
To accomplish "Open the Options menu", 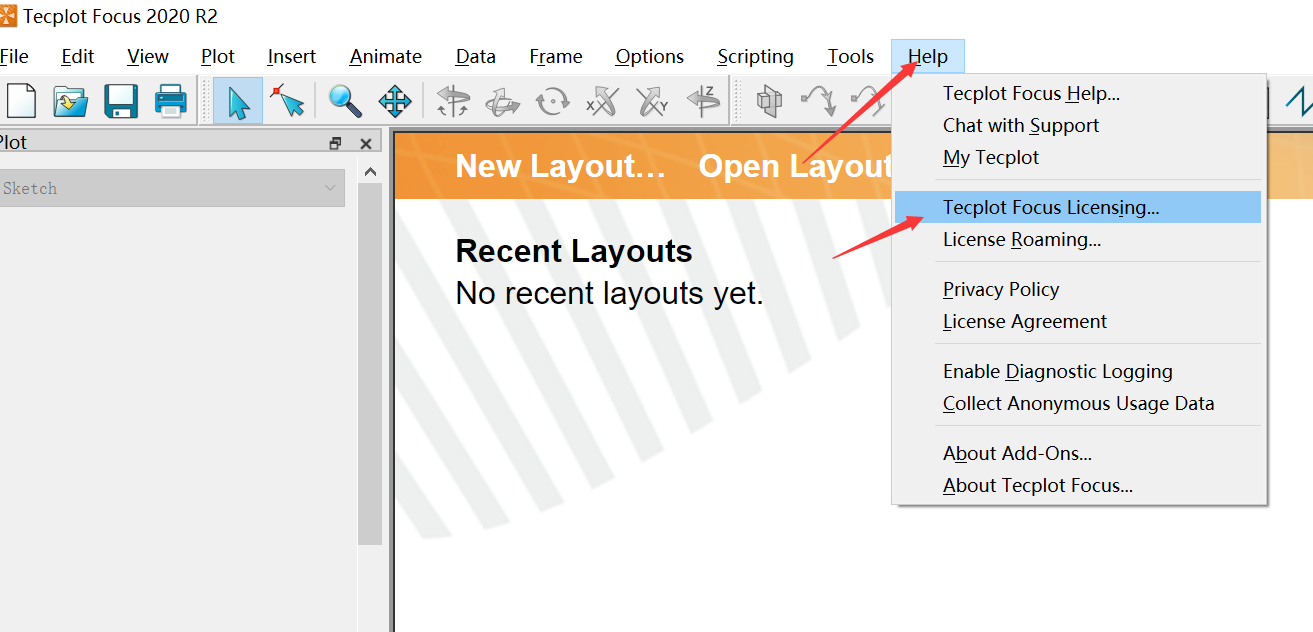I will point(650,57).
